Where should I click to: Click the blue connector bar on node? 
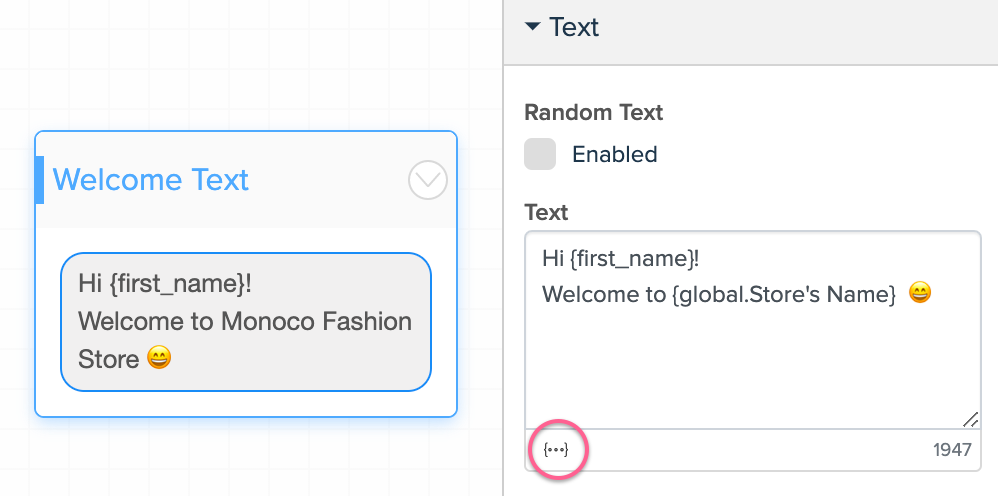[39, 180]
